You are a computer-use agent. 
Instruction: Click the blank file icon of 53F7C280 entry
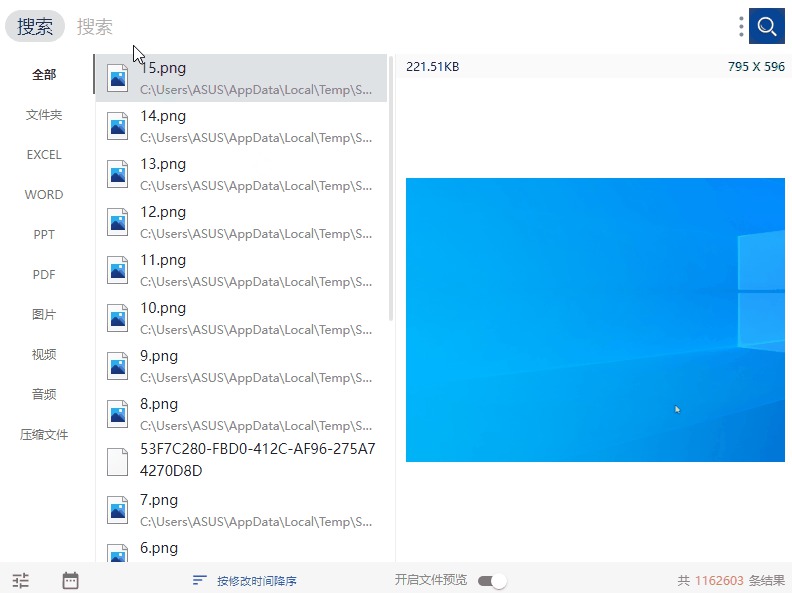pos(118,462)
